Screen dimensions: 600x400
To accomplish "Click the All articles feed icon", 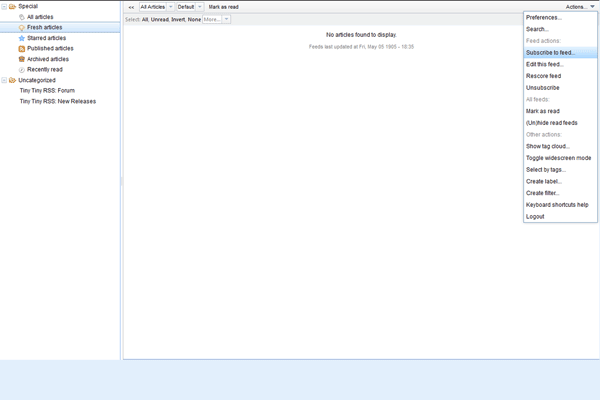I will (22, 17).
